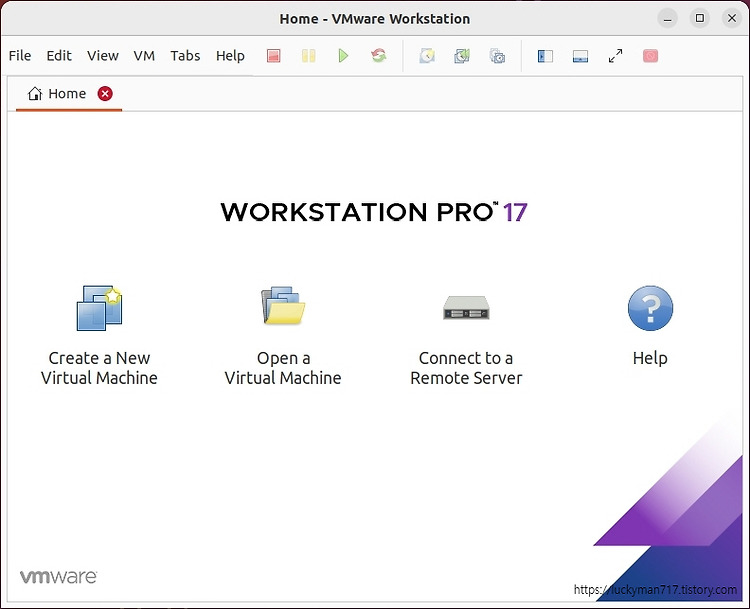Click the yellow Suspend toolbar icon

pyautogui.click(x=309, y=56)
